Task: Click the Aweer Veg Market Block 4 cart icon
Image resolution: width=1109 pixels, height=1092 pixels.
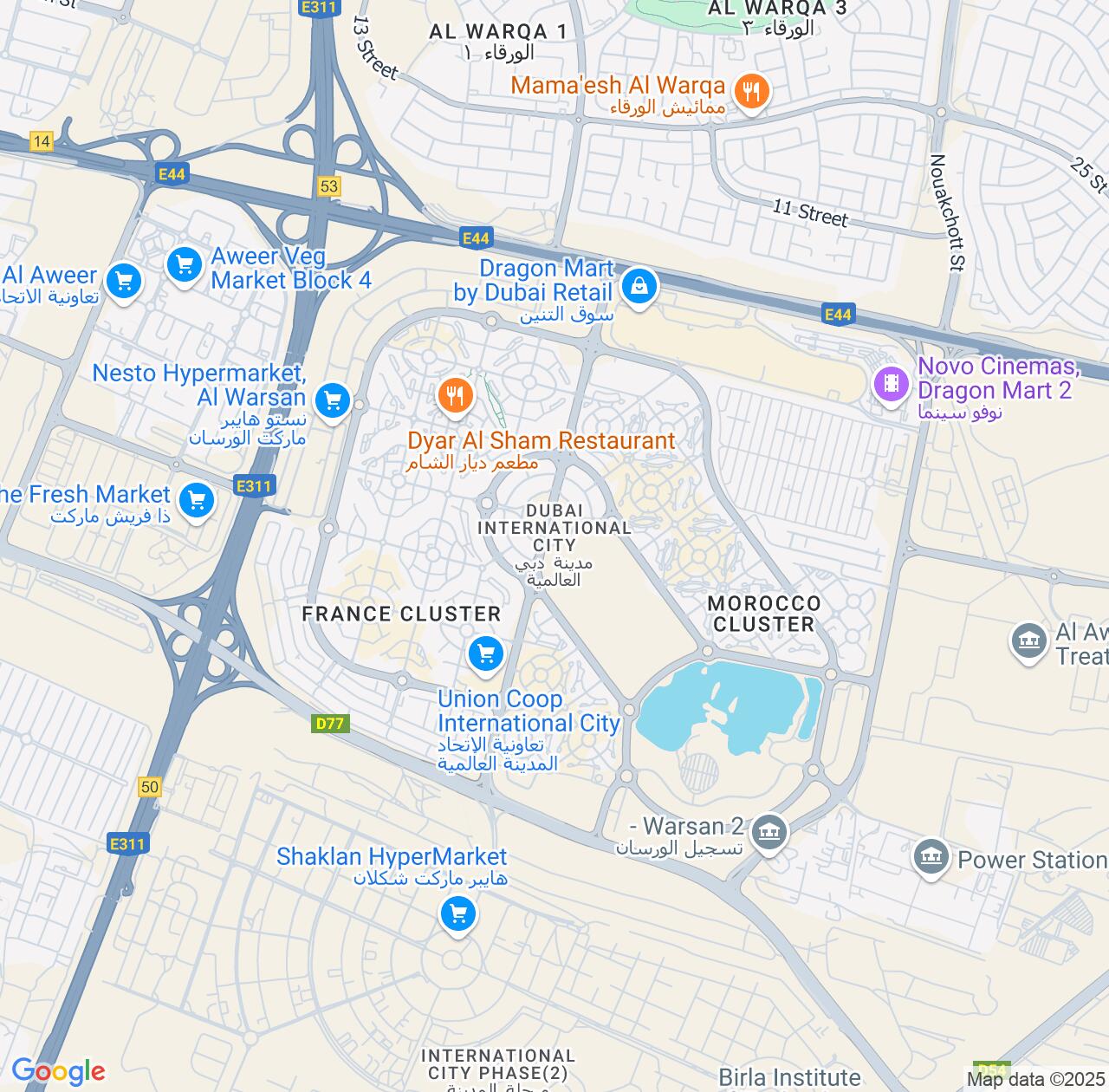Action: [x=185, y=265]
